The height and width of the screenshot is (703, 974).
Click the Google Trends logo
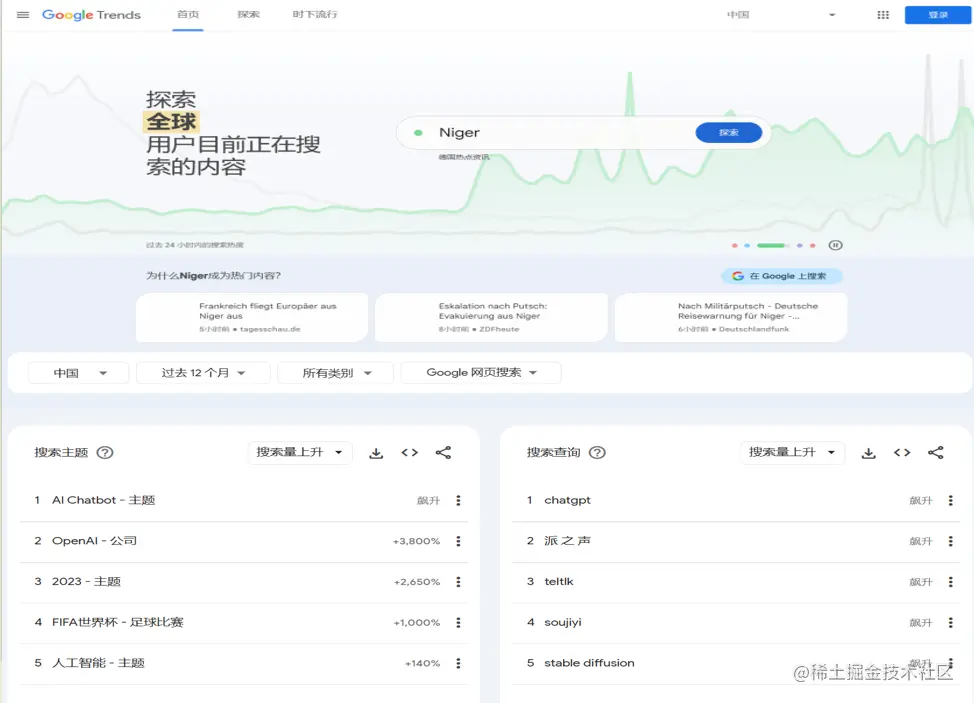91,14
